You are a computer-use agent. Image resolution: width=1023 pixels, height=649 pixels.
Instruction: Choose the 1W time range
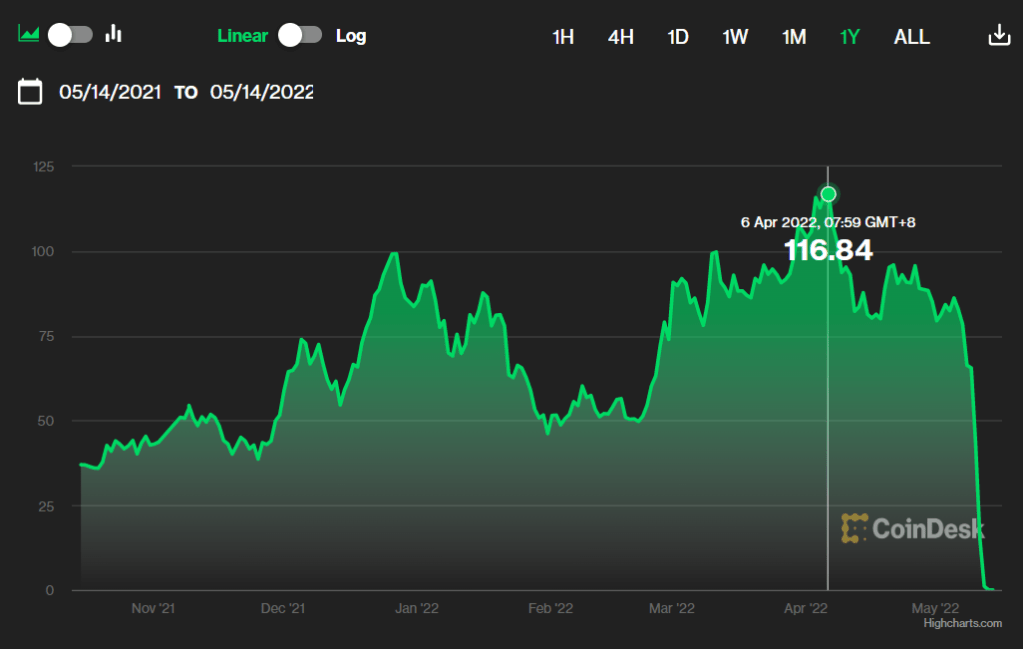735,37
